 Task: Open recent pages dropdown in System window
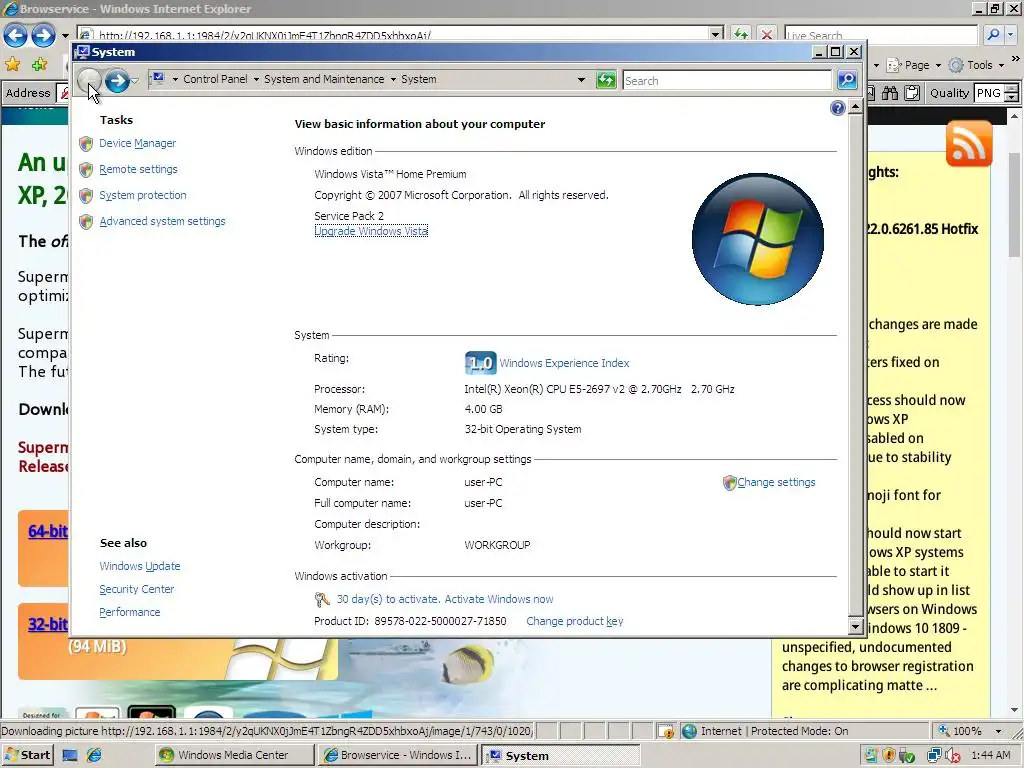(135, 80)
